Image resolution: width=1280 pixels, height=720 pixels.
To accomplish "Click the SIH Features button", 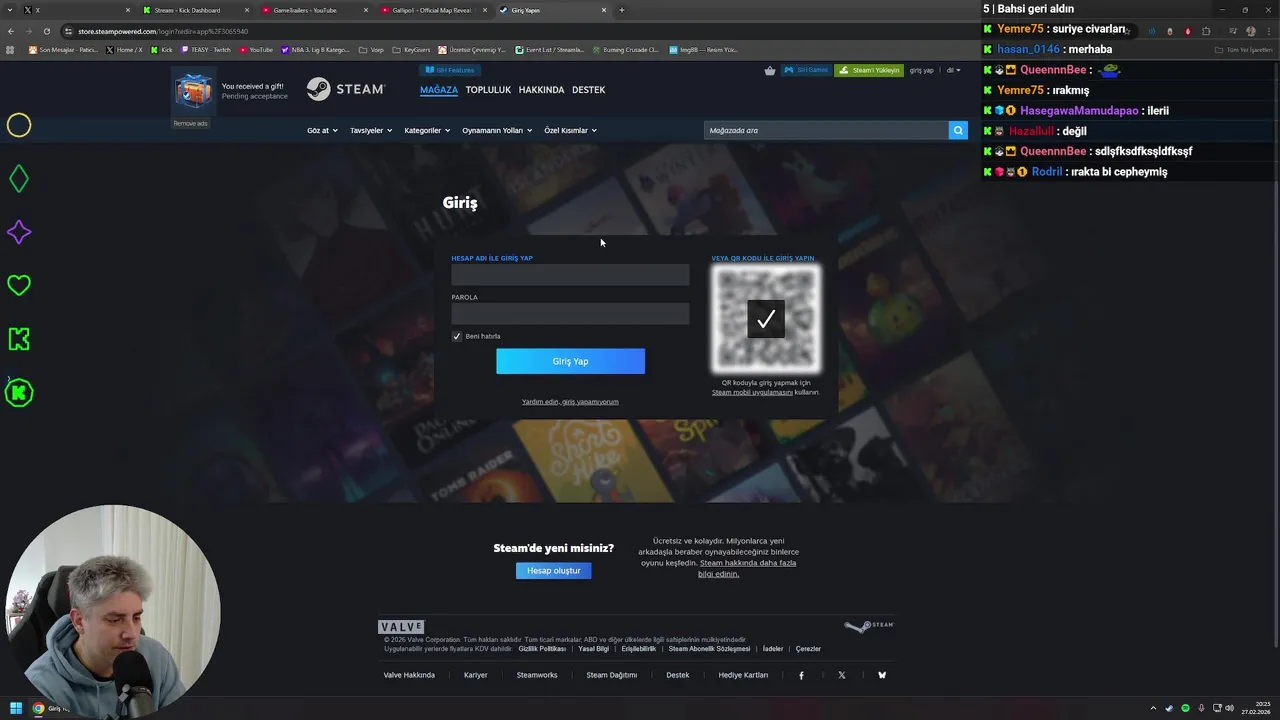I will point(449,70).
